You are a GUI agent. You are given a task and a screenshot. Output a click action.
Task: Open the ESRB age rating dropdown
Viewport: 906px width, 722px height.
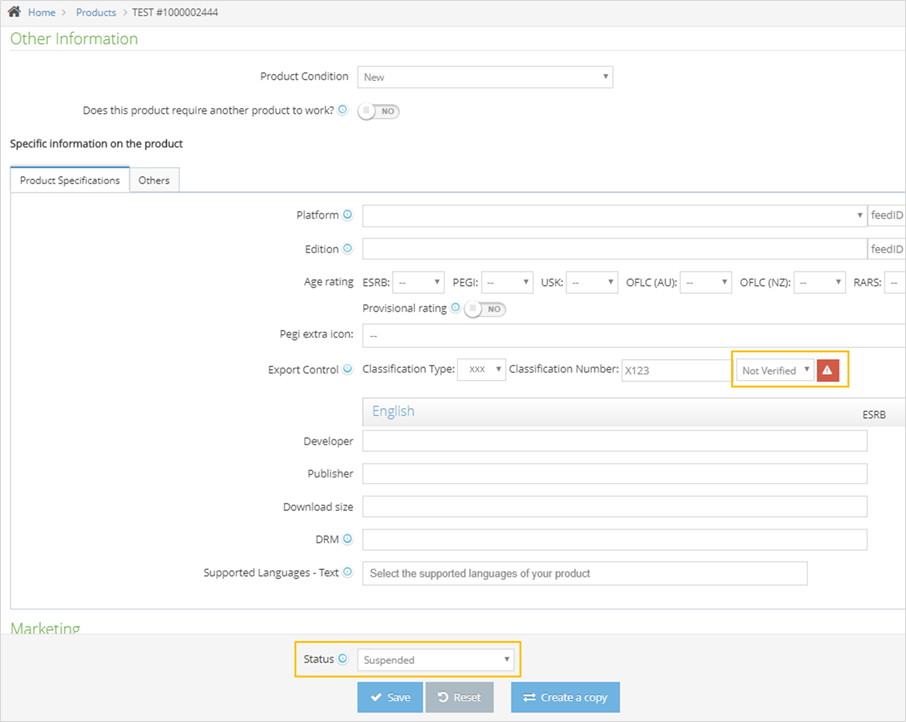[x=418, y=283]
